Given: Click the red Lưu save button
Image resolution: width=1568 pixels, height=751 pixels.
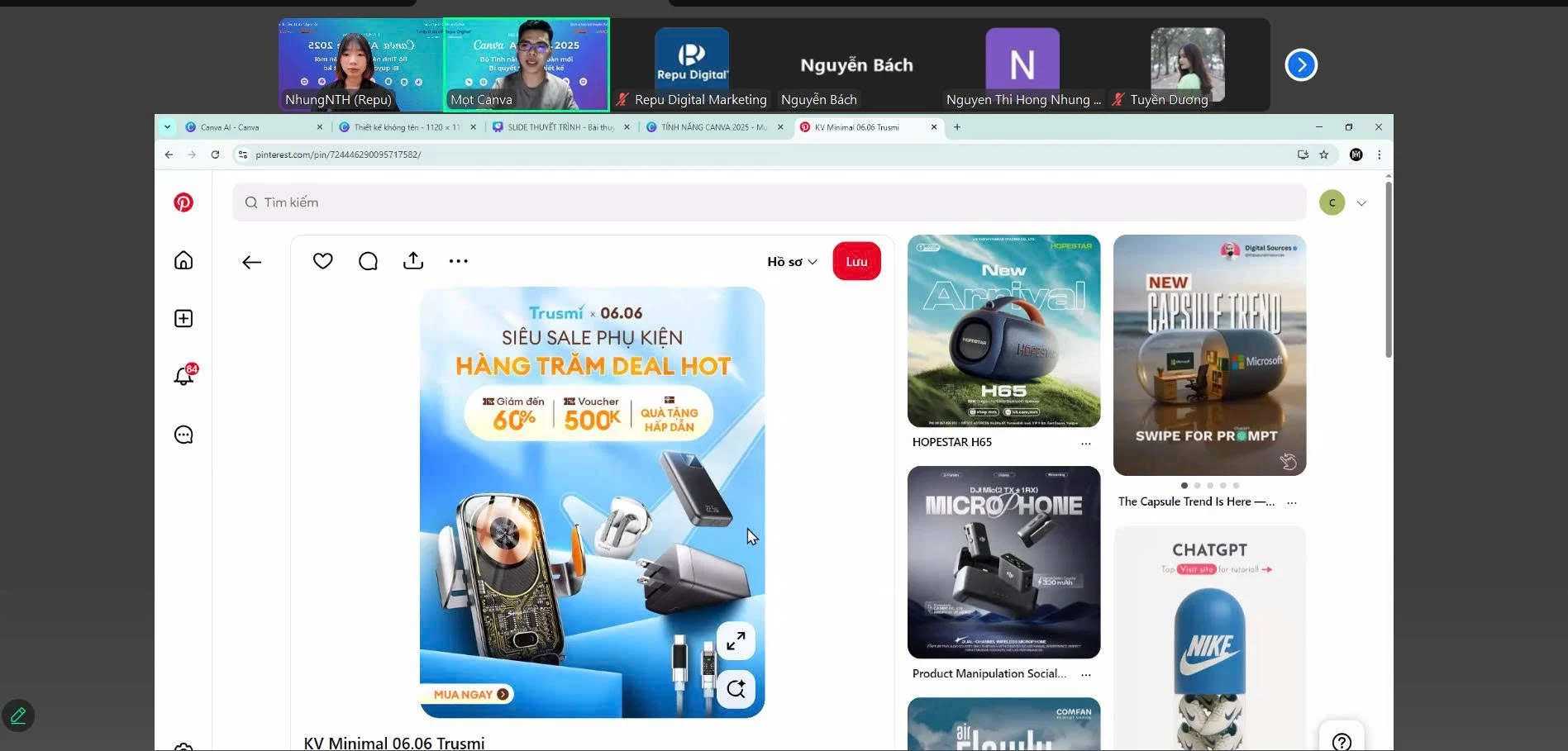Looking at the screenshot, I should [x=856, y=262].
